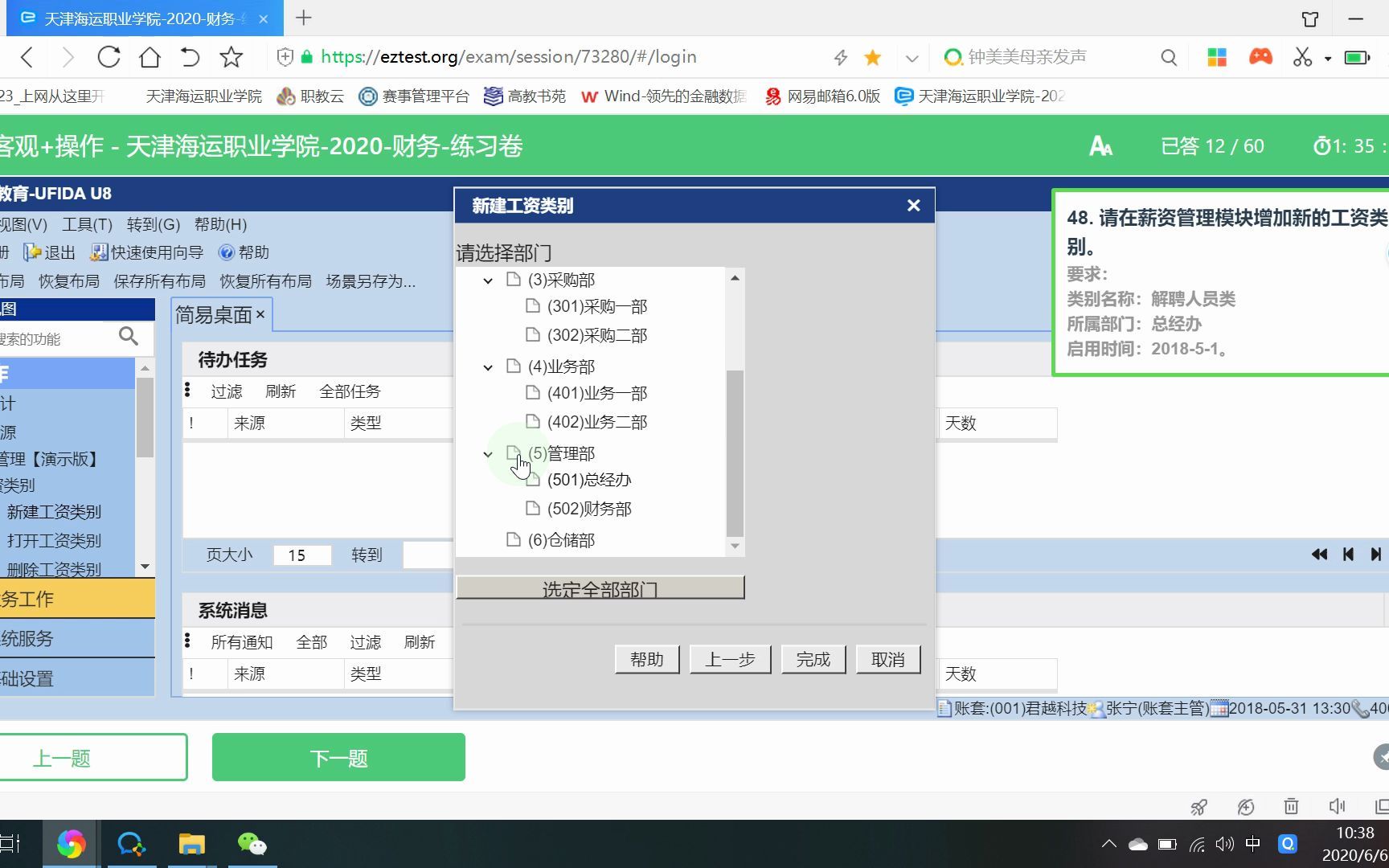
Task: Open the screenshot tool dropdown arrow
Action: tap(1328, 59)
